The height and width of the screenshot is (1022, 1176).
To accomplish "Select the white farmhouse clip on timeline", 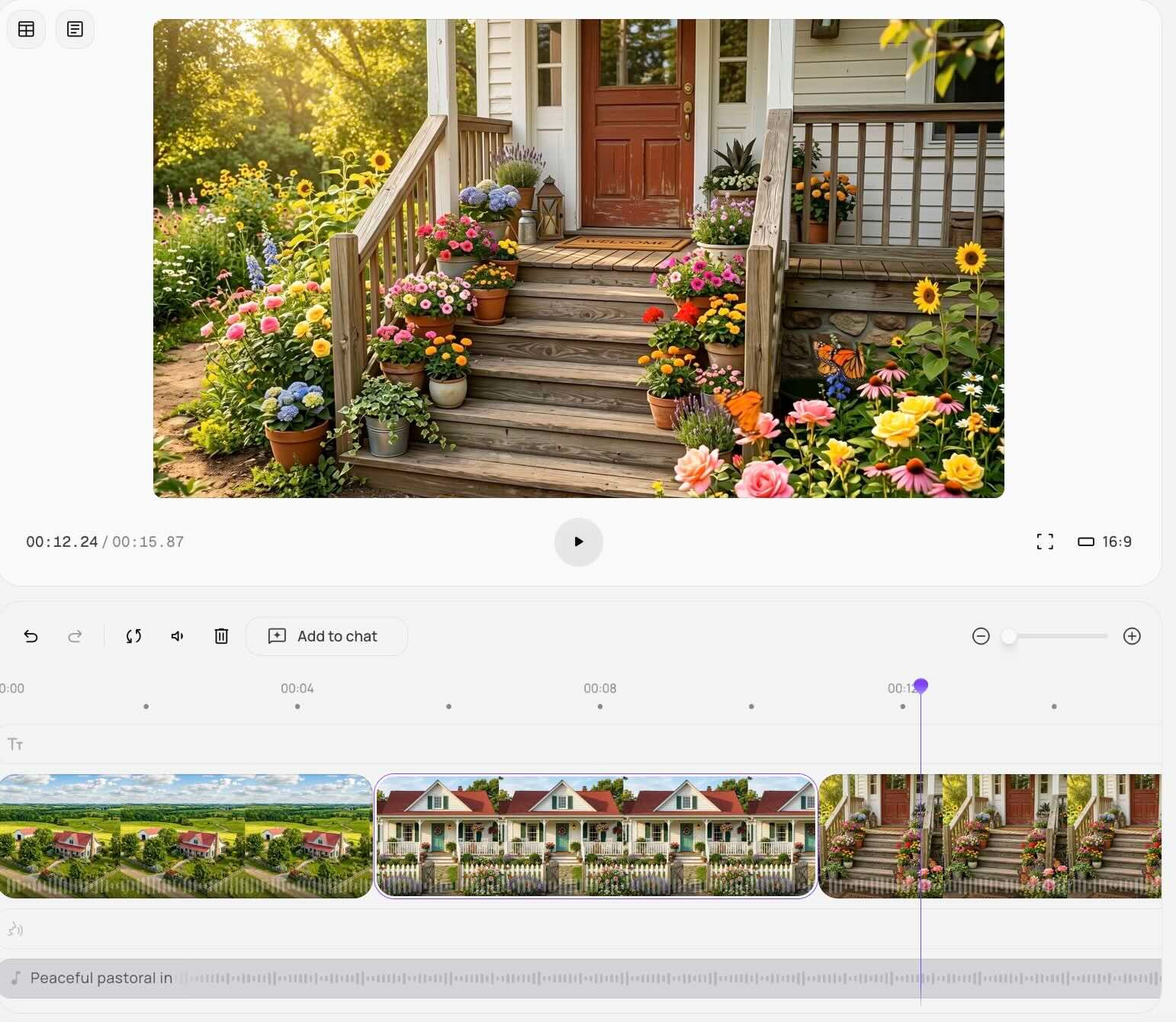I will (596, 836).
